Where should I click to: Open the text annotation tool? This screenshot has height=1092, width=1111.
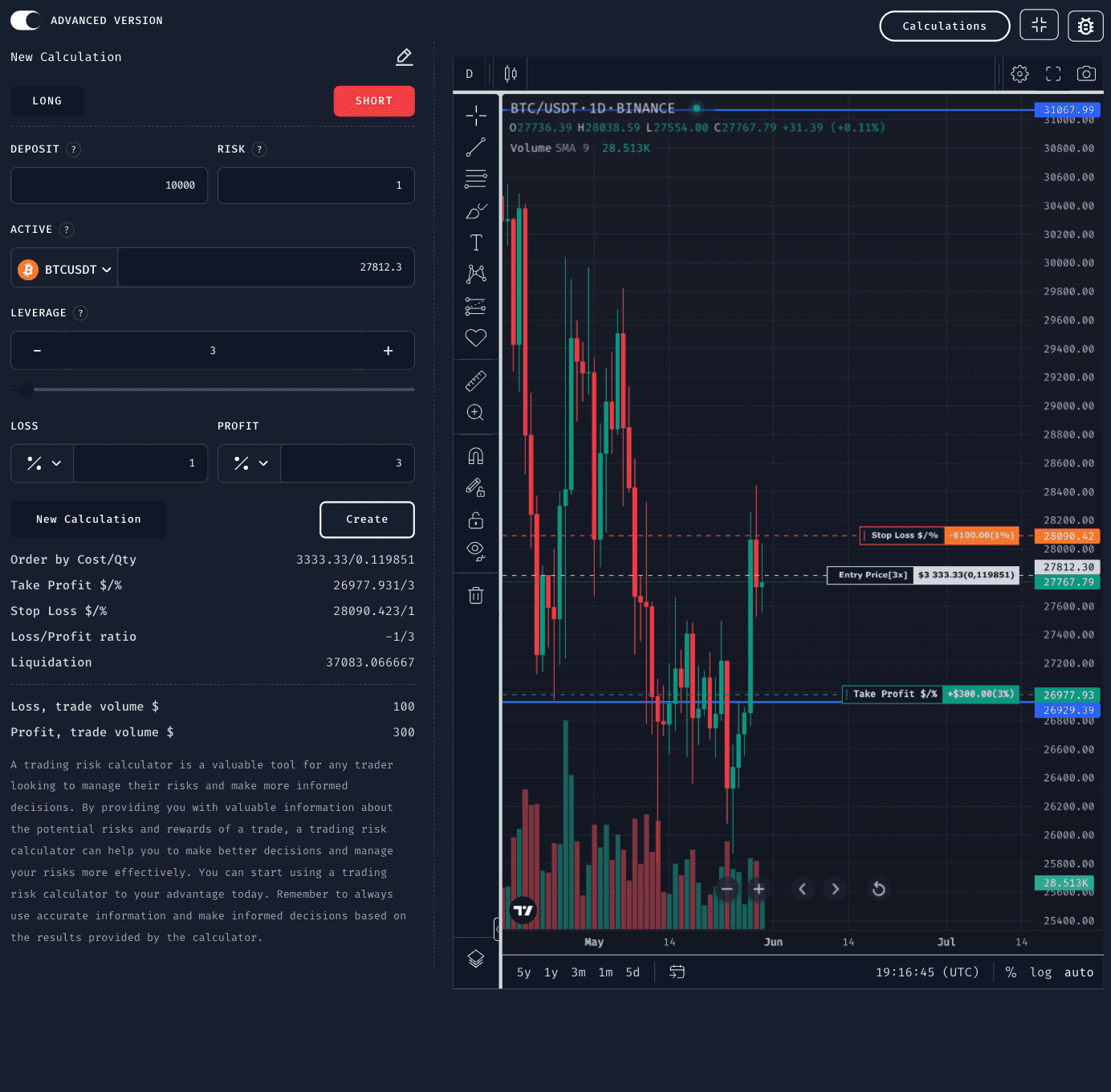click(476, 242)
